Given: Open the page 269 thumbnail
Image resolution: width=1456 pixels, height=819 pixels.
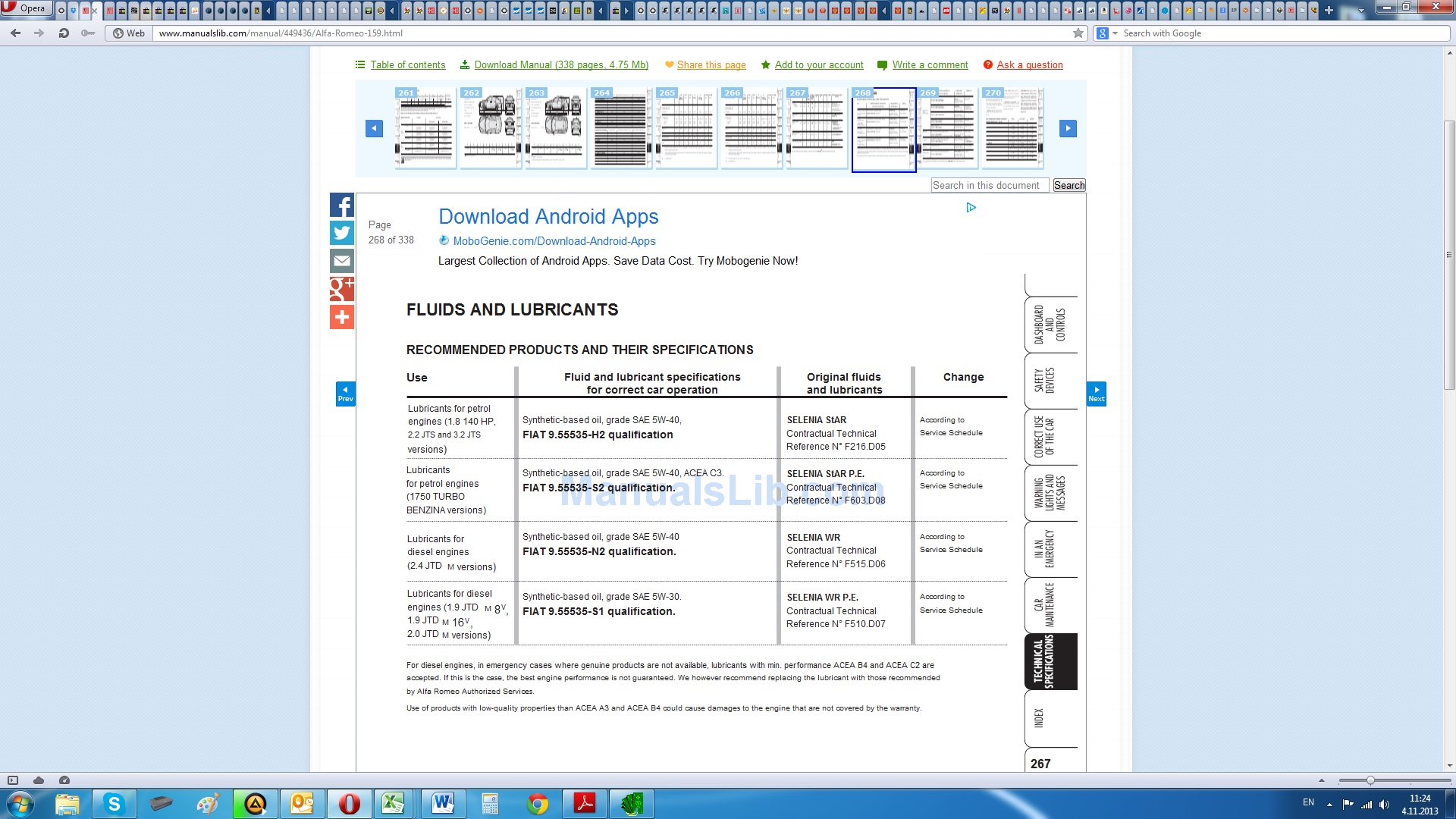Looking at the screenshot, I should [947, 127].
